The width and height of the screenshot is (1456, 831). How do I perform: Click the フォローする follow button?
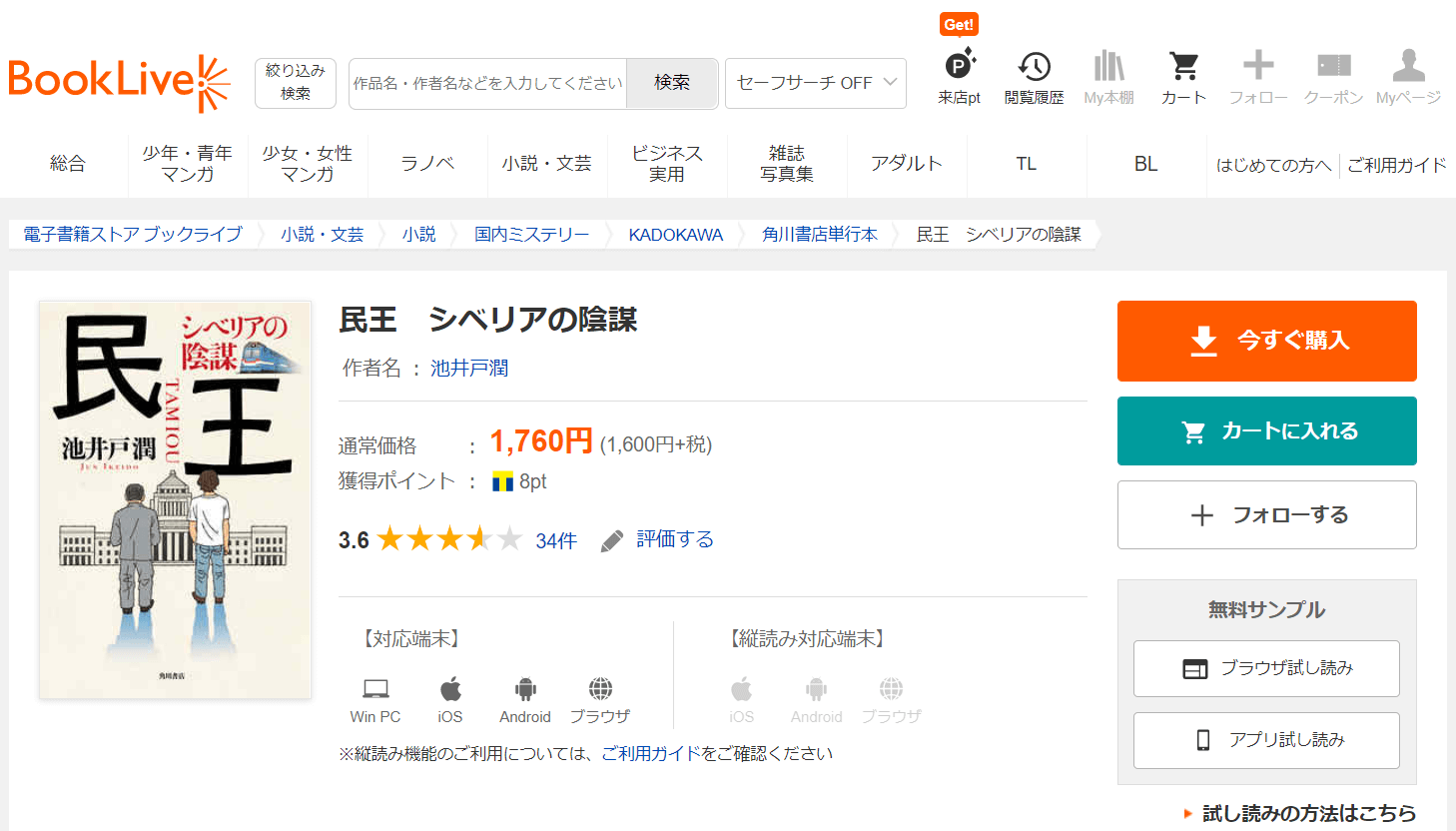[1266, 515]
